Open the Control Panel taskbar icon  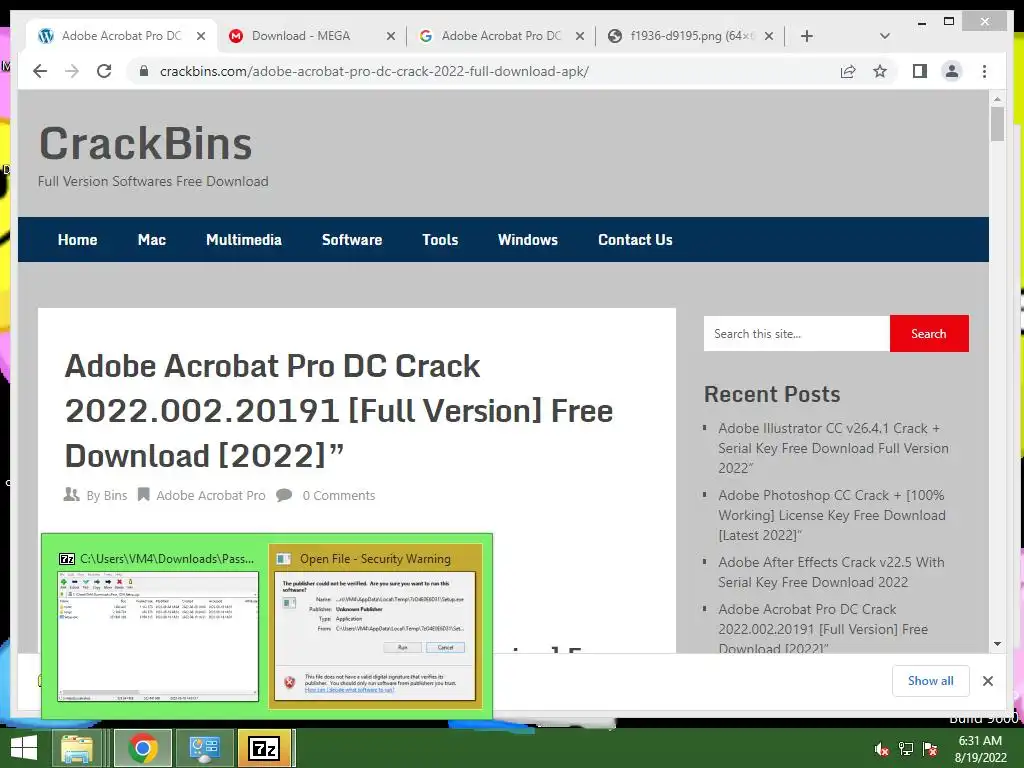[204, 748]
